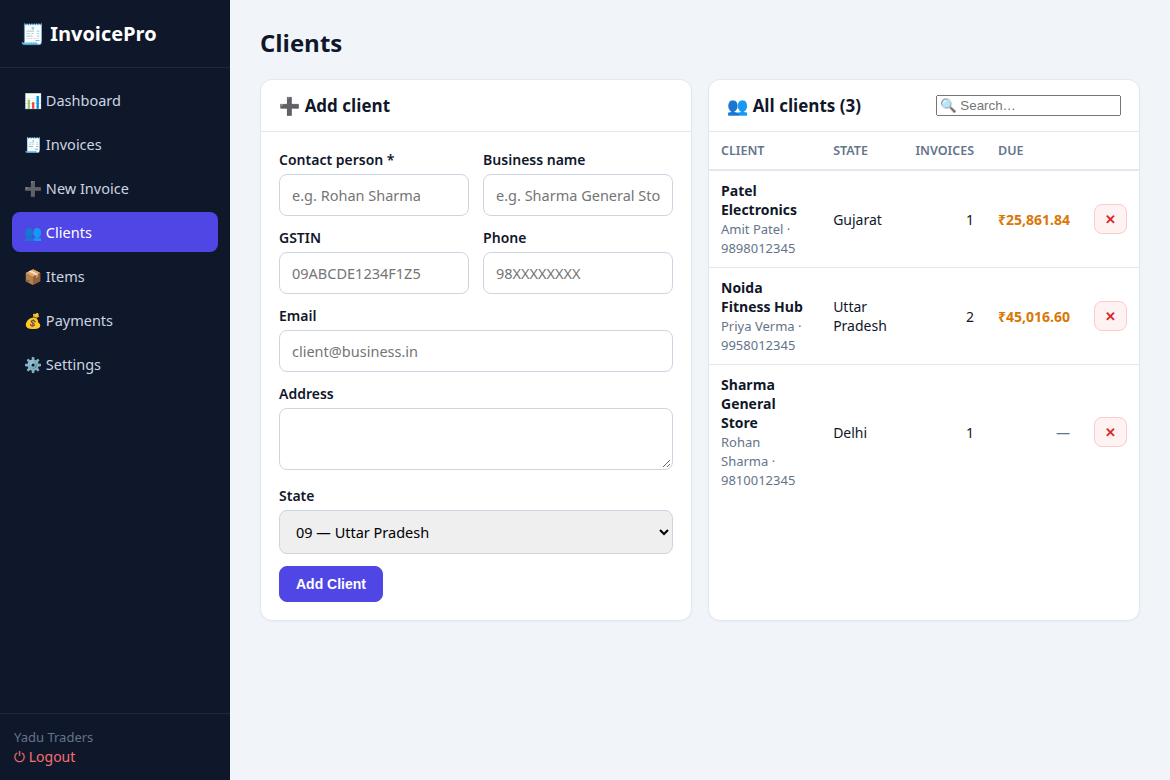The image size is (1170, 780).
Task: Submit form with Add Client button
Action: point(331,584)
